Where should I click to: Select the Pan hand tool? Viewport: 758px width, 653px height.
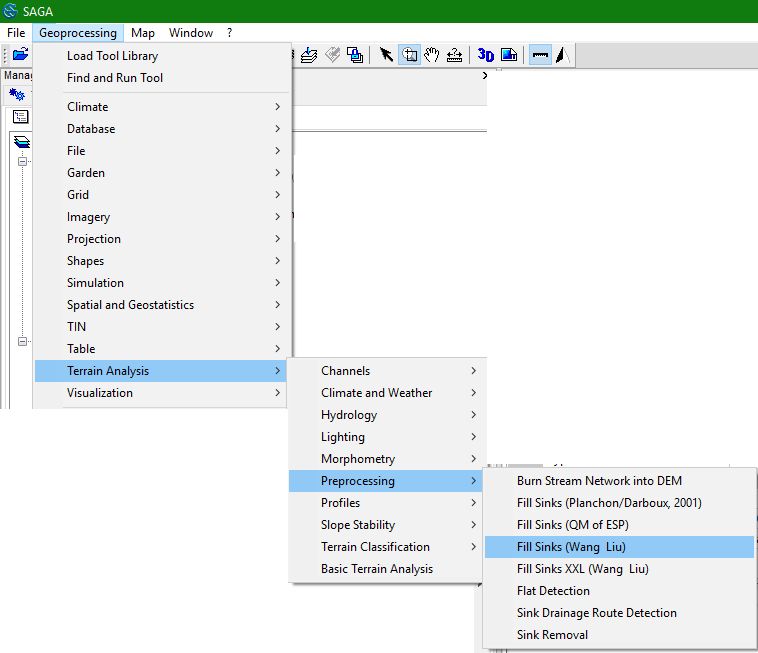(432, 55)
